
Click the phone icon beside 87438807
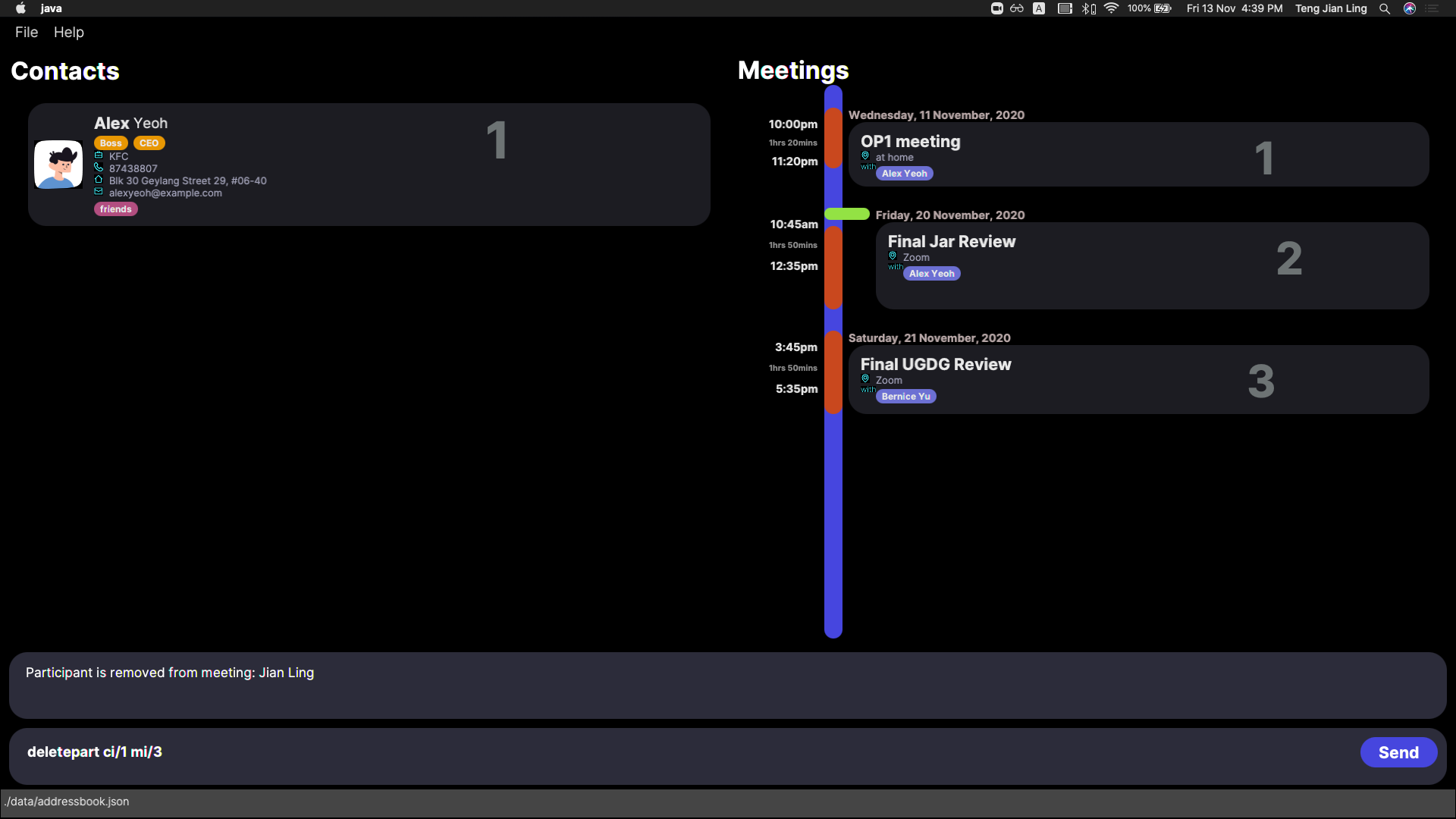click(x=99, y=168)
